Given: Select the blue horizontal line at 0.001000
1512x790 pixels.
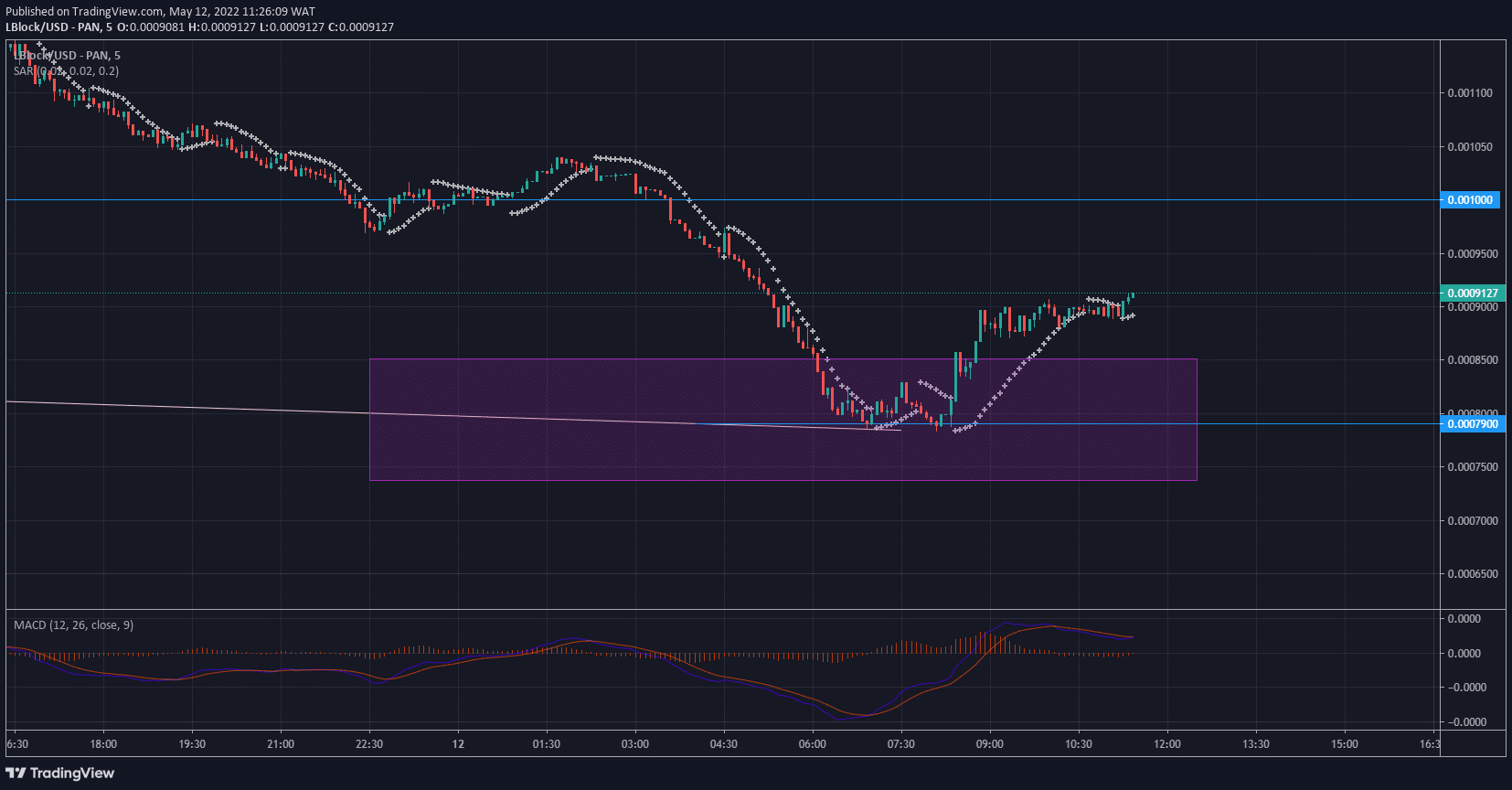Looking at the screenshot, I should point(722,199).
